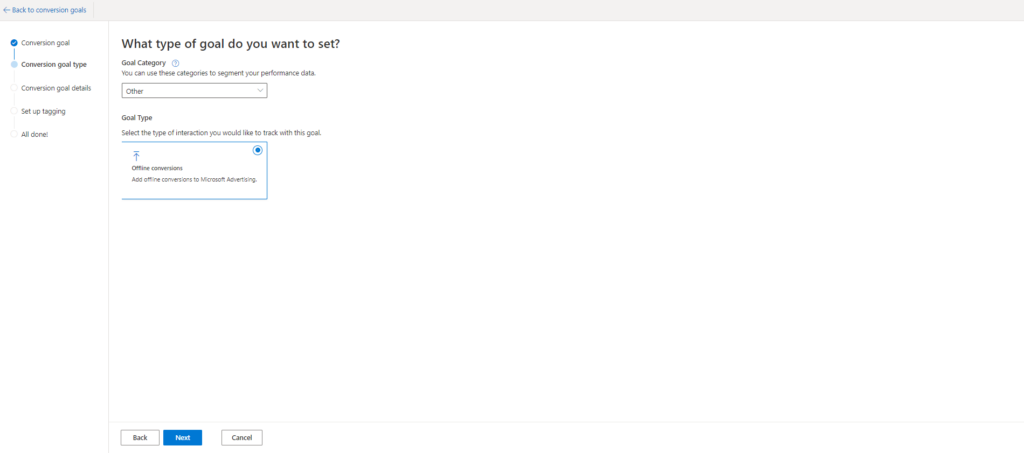Image resolution: width=1024 pixels, height=453 pixels.
Task: Click the Next button
Action: pyautogui.click(x=183, y=437)
